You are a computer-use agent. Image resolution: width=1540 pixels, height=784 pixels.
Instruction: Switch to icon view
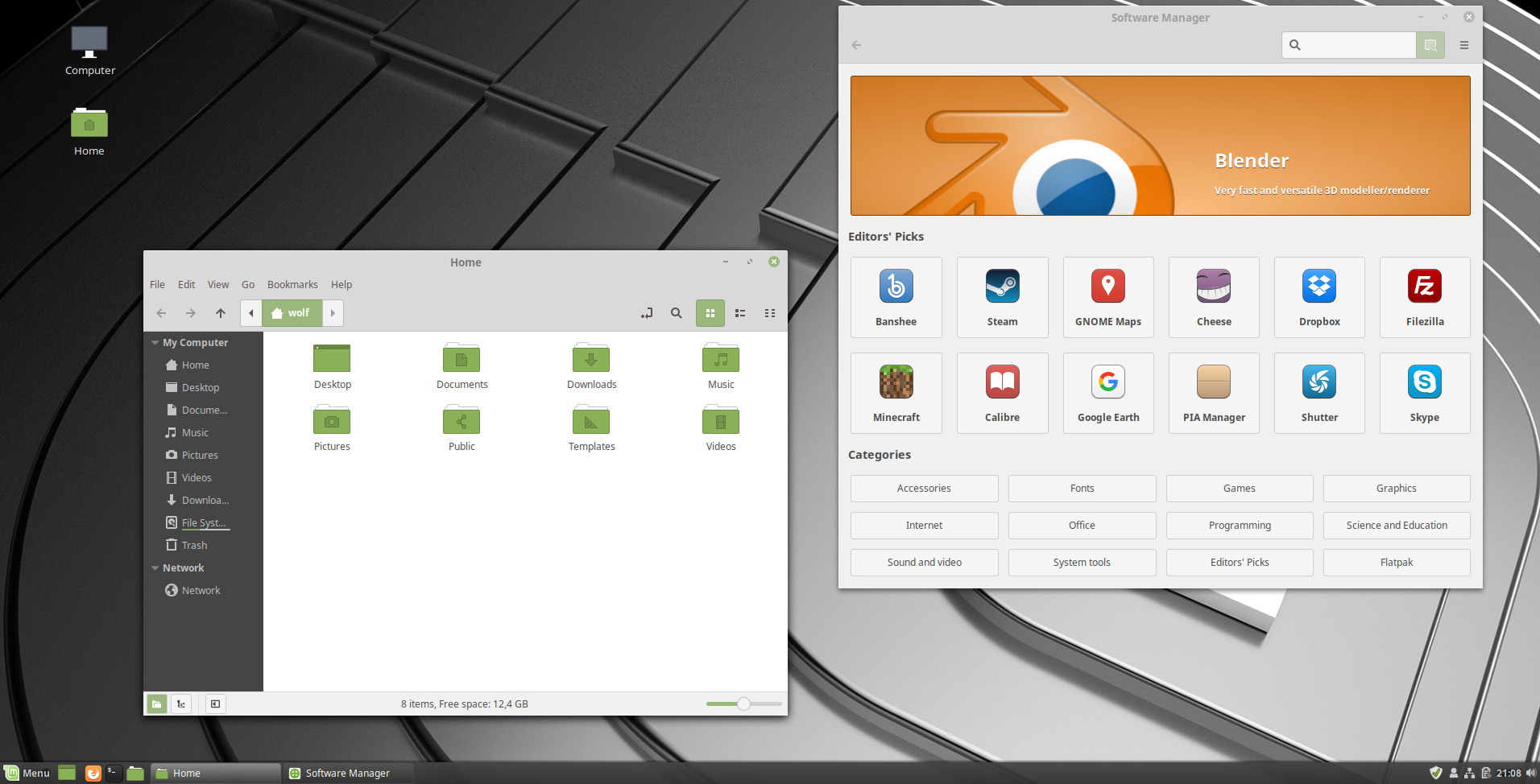[710, 313]
